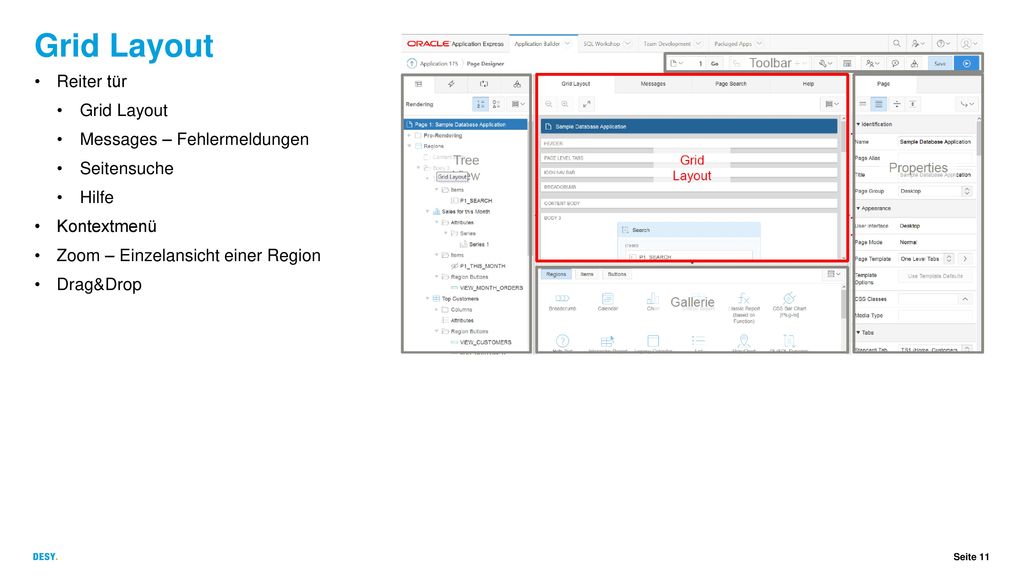
Task: Click the chevron button beside CSS Classes
Action: pyautogui.click(x=965, y=299)
